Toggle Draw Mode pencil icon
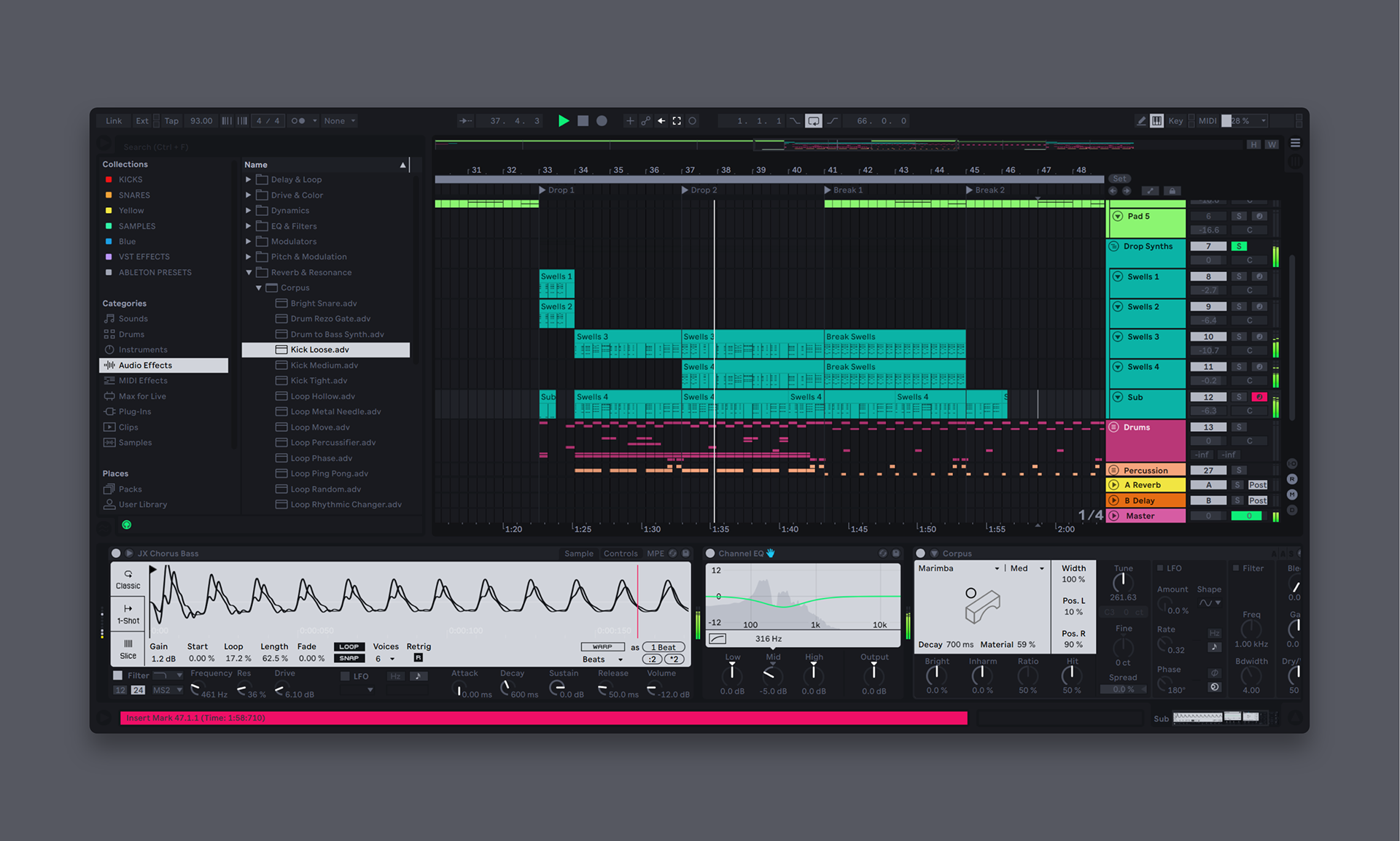1400x841 pixels. (x=1141, y=121)
